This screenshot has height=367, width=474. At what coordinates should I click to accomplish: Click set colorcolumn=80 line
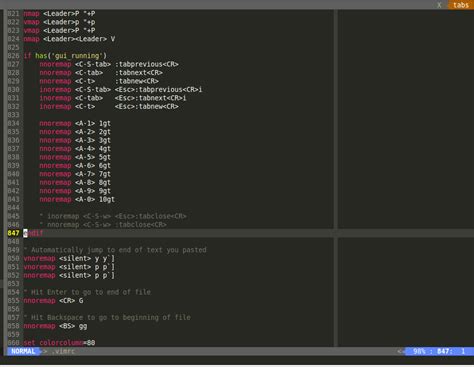click(x=59, y=343)
